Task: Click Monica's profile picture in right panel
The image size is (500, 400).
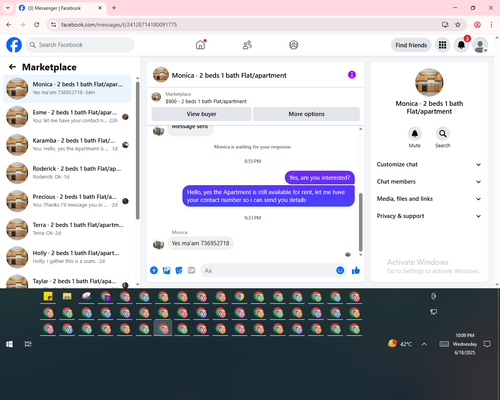Action: (429, 82)
